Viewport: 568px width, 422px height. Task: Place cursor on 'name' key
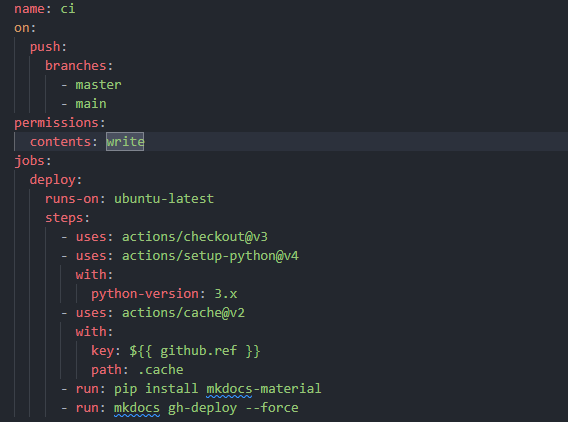coord(29,9)
